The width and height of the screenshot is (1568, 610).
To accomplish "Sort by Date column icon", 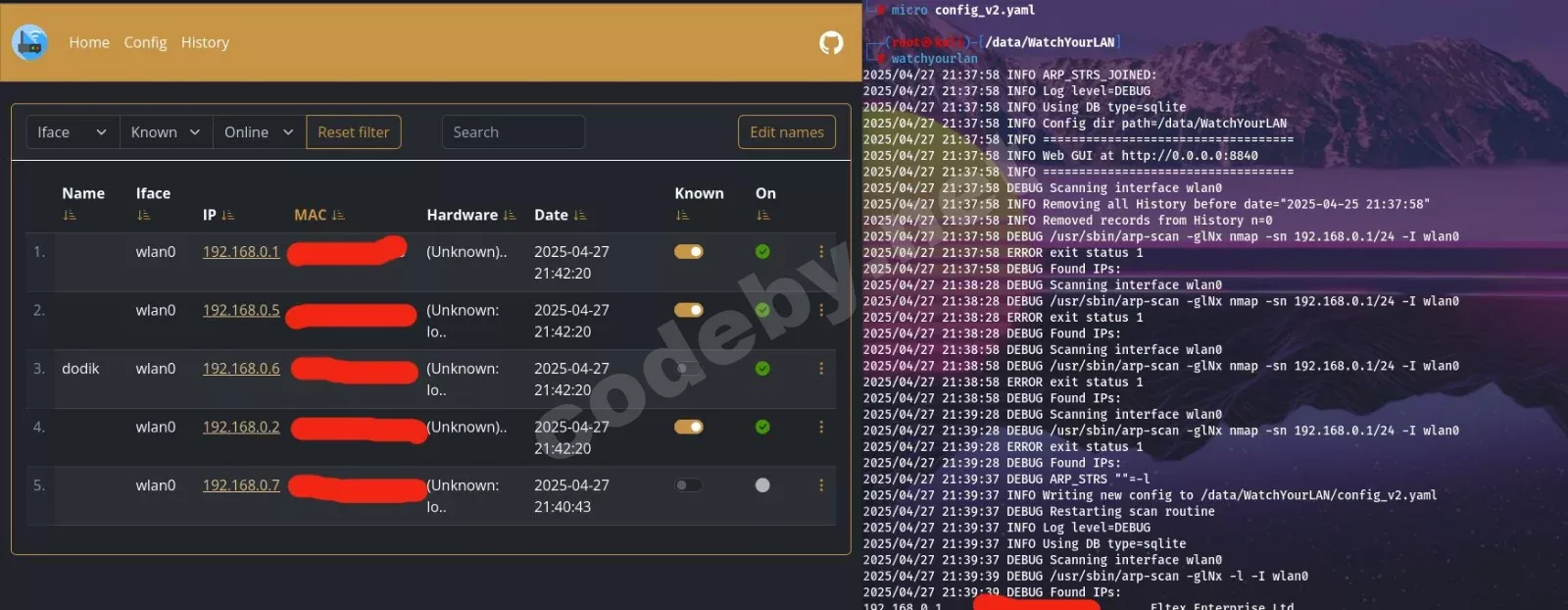I will [579, 215].
